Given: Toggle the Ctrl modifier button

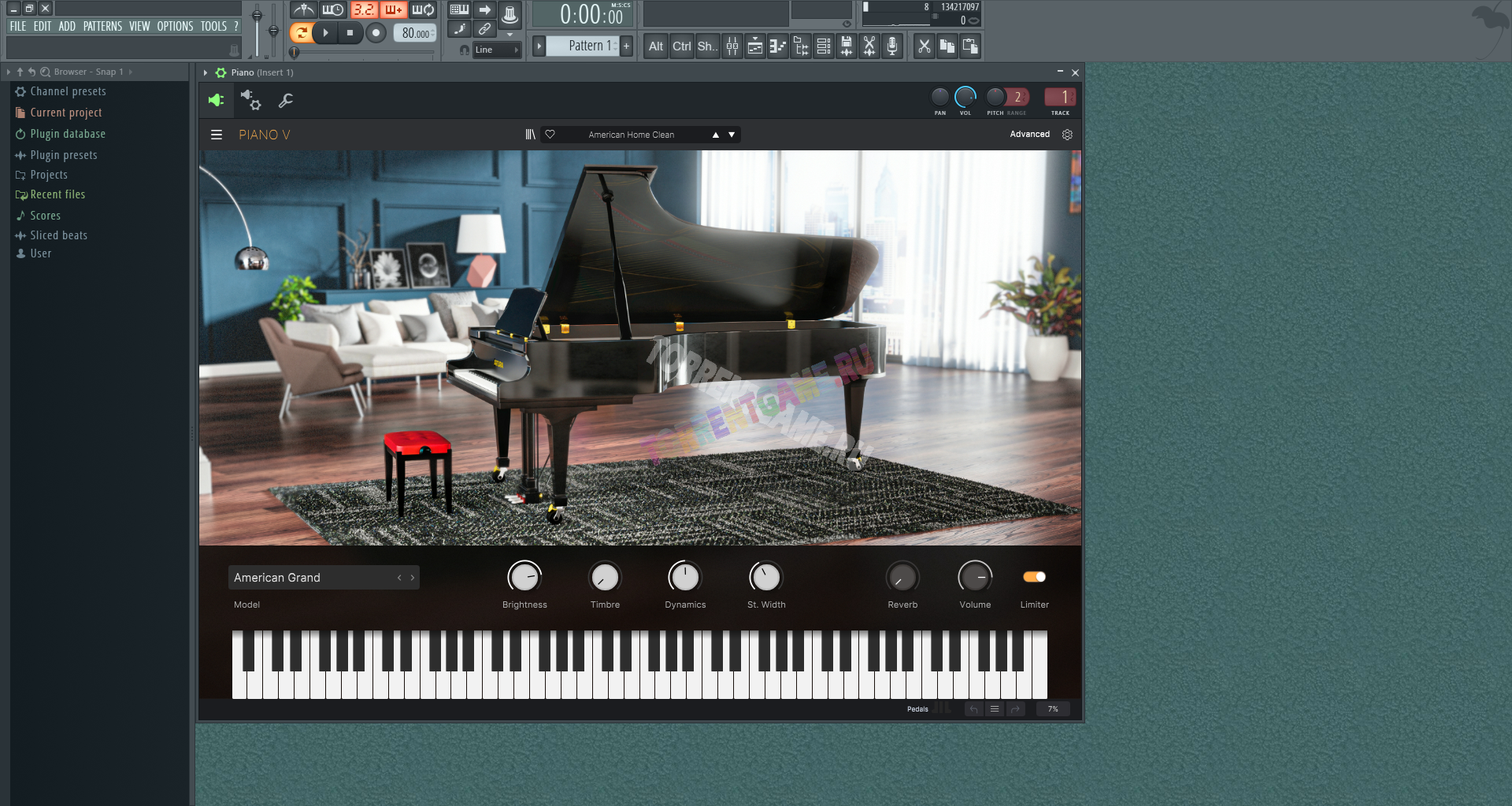Looking at the screenshot, I should point(681,46).
